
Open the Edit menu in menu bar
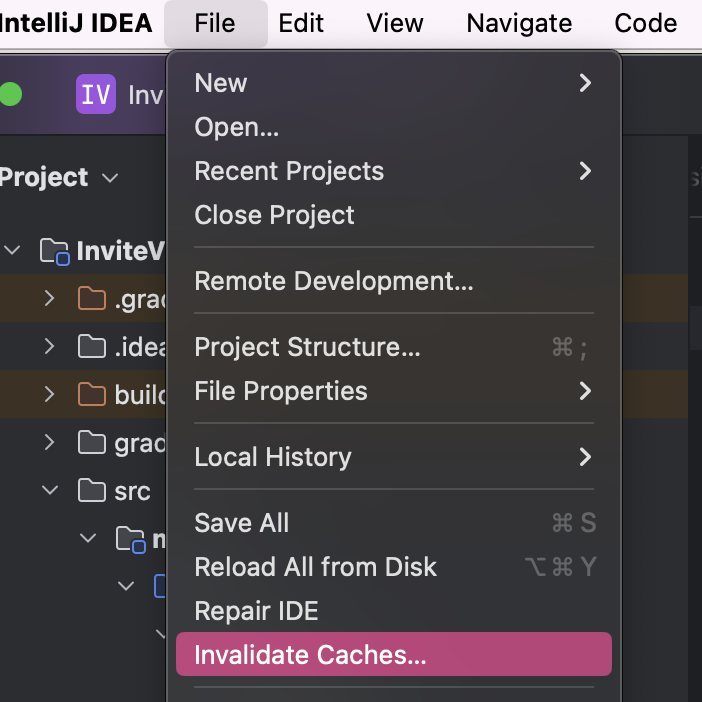301,23
